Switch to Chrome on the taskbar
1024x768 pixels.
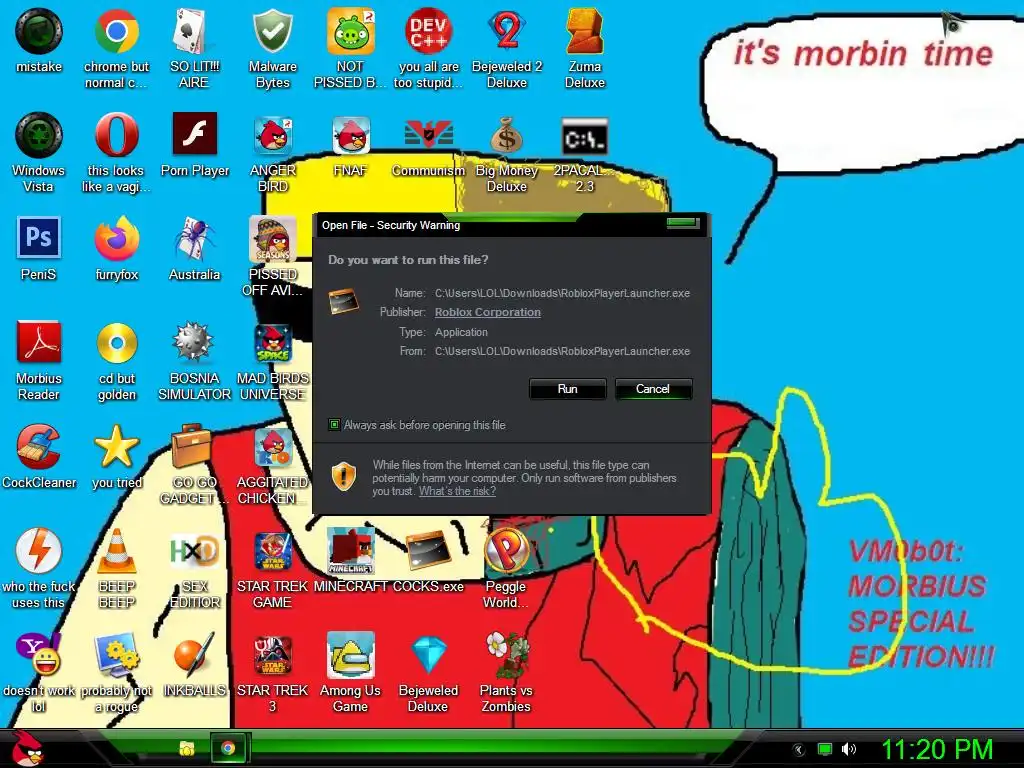[x=228, y=748]
